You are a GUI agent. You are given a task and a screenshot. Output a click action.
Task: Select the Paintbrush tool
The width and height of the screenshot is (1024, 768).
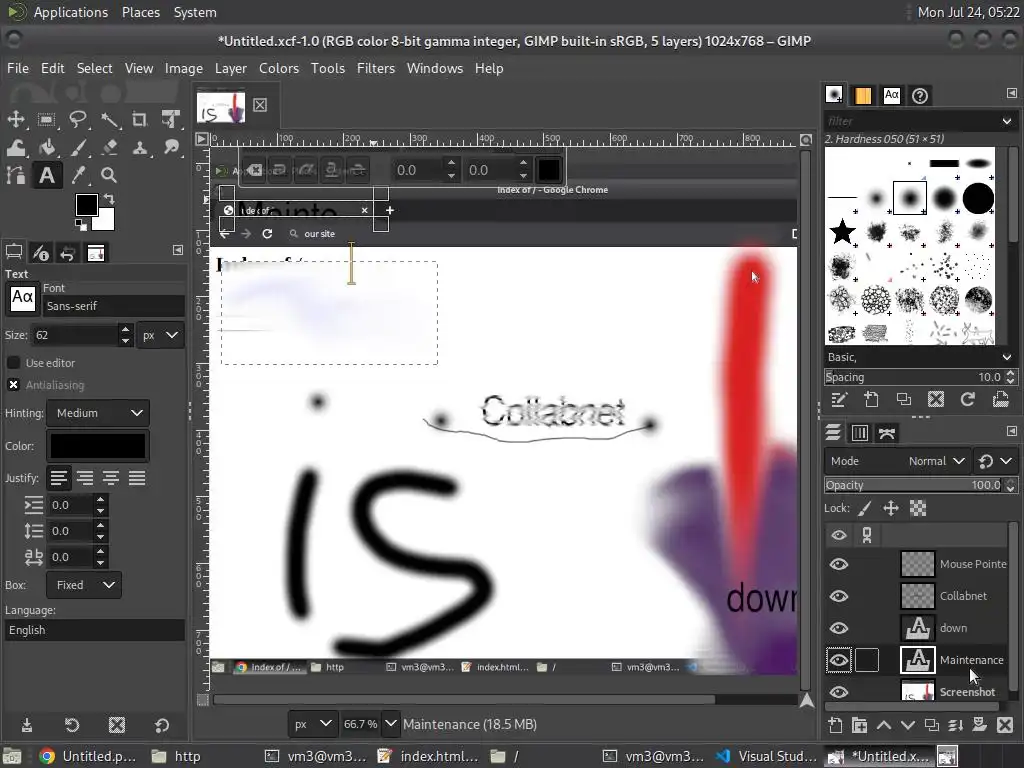tap(78, 148)
